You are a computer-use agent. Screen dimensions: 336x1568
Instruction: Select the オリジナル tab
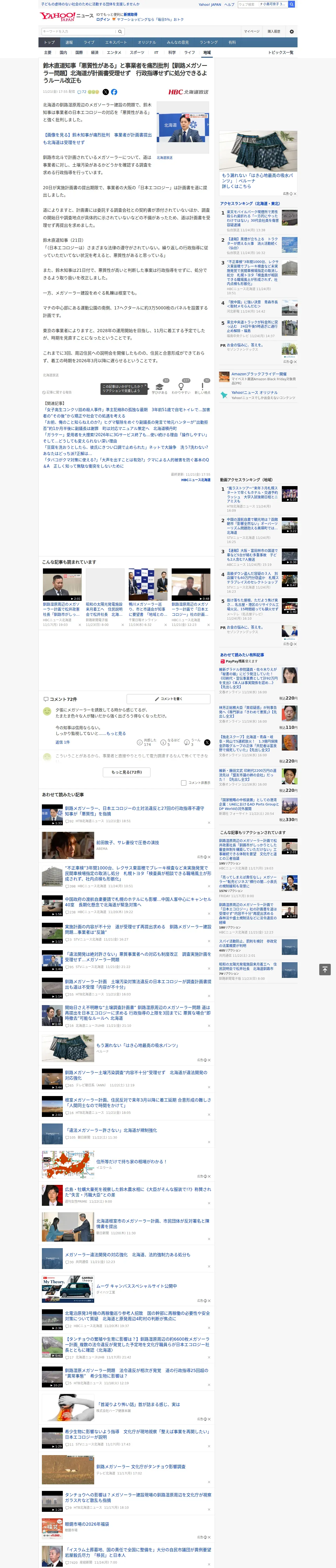click(147, 42)
